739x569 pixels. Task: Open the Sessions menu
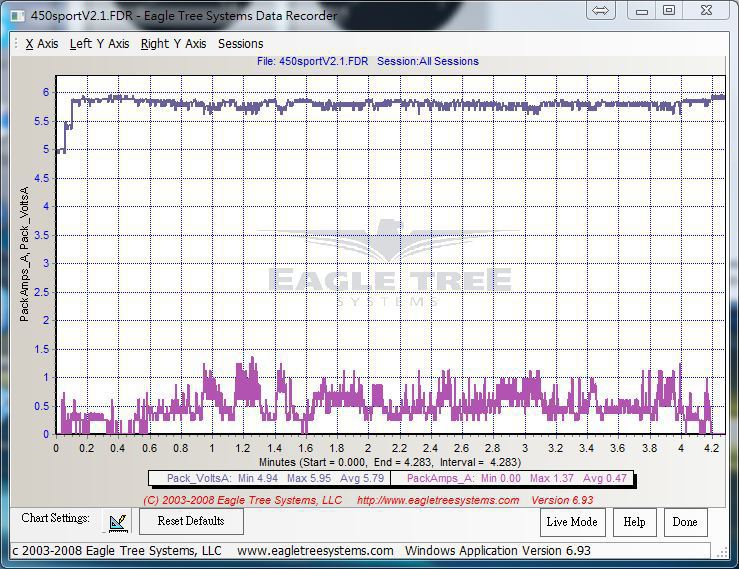coord(240,44)
